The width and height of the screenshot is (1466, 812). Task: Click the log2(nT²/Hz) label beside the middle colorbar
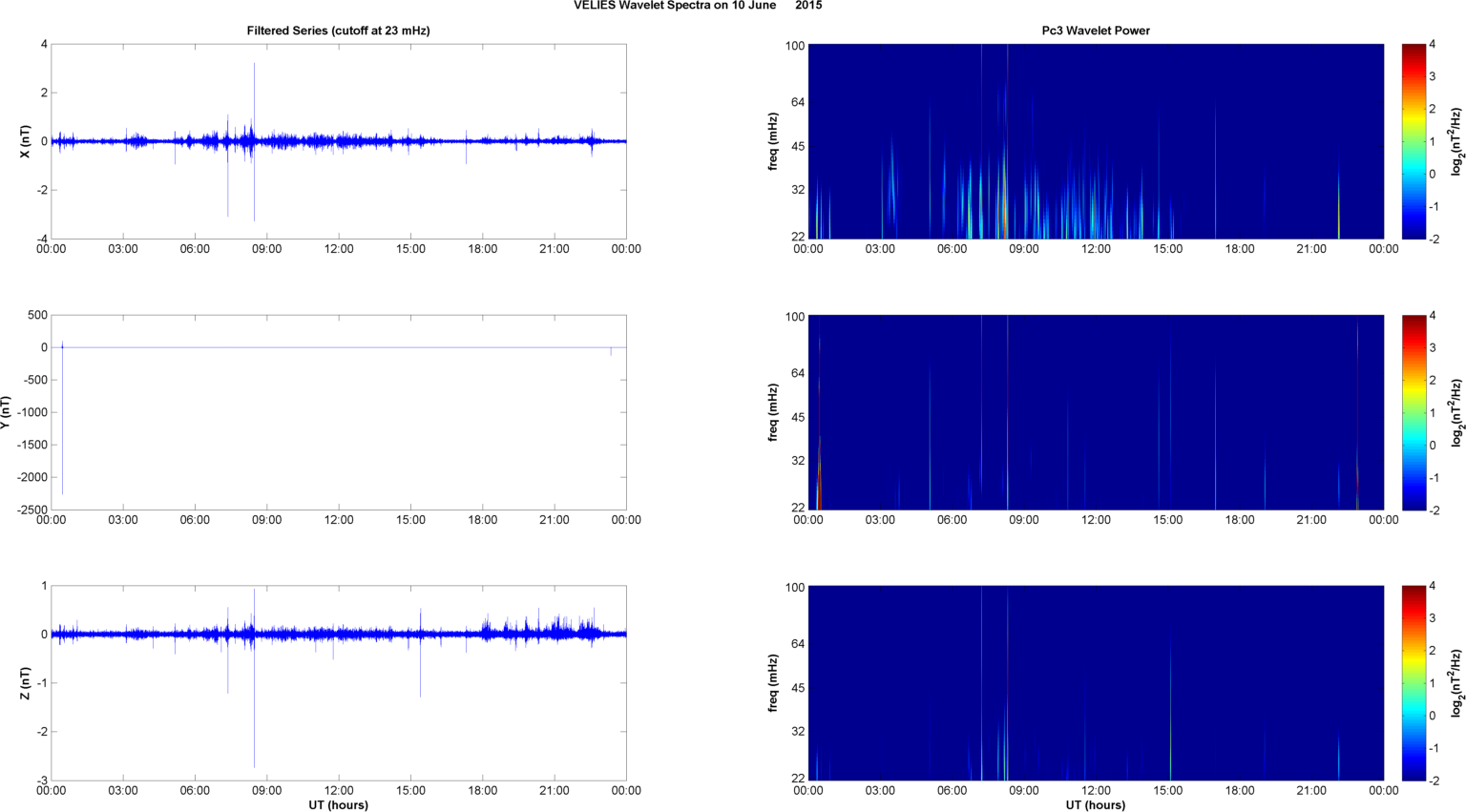[x=1457, y=412]
